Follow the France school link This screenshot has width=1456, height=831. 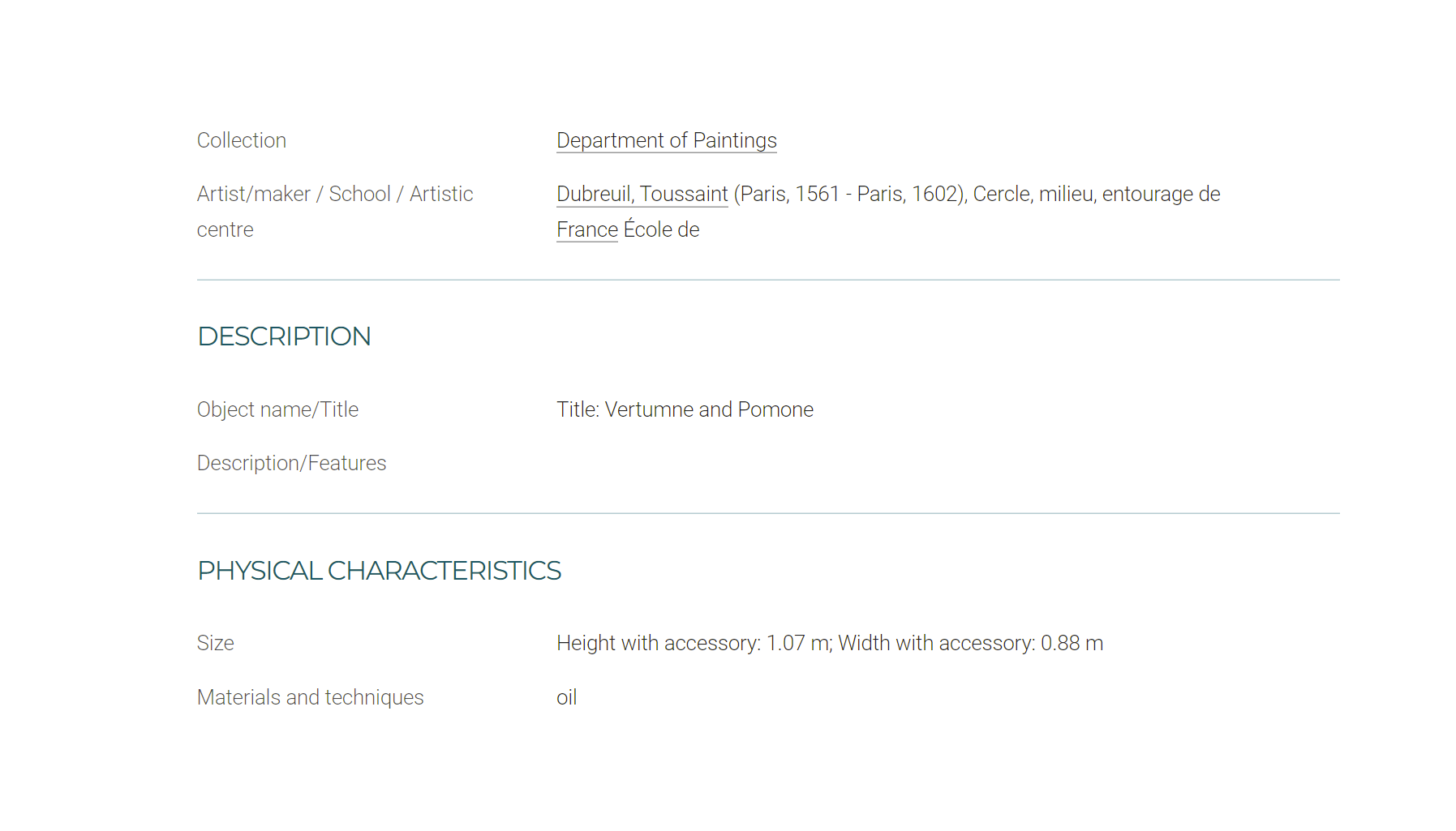[x=586, y=229]
